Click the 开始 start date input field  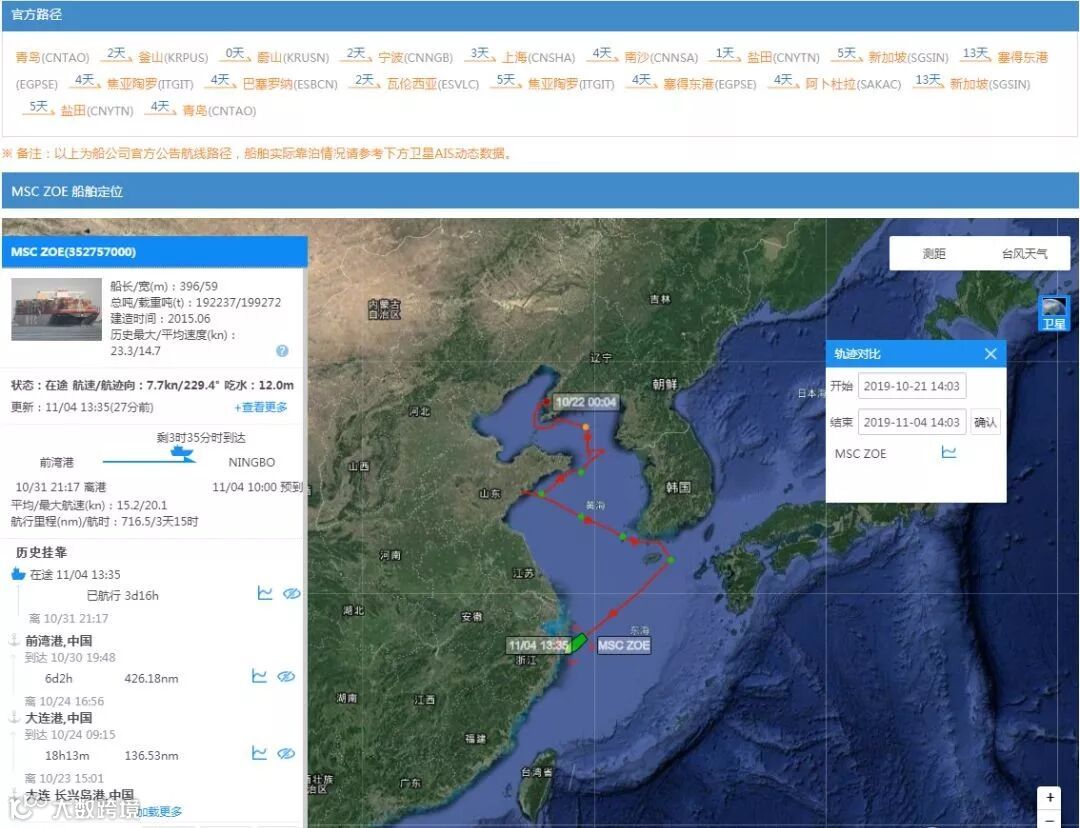click(911, 386)
